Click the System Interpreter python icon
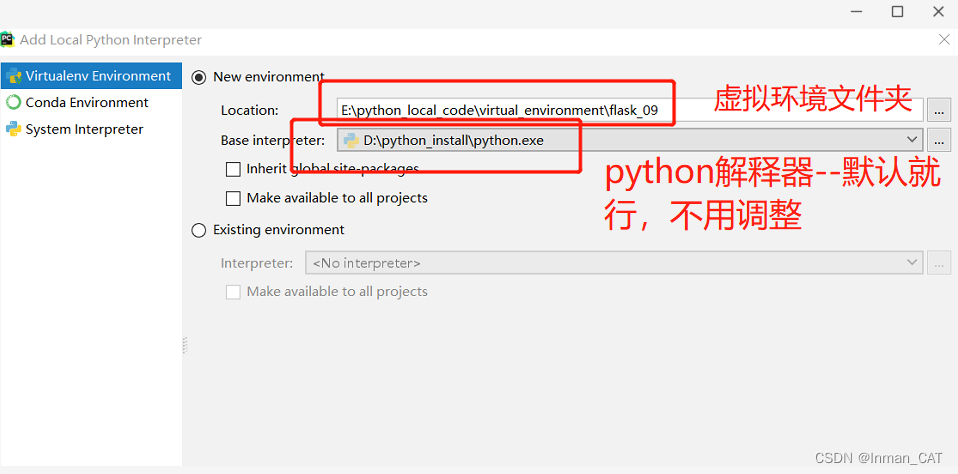 coord(13,129)
